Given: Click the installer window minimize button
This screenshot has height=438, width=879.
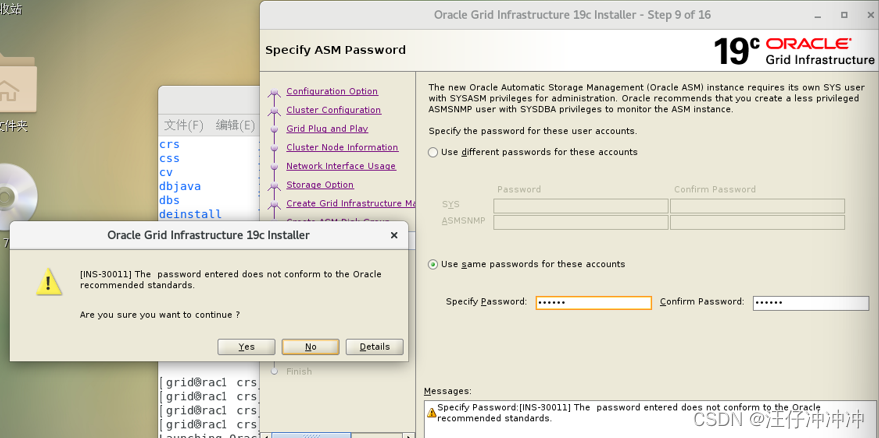Looking at the screenshot, I should click(x=820, y=15).
